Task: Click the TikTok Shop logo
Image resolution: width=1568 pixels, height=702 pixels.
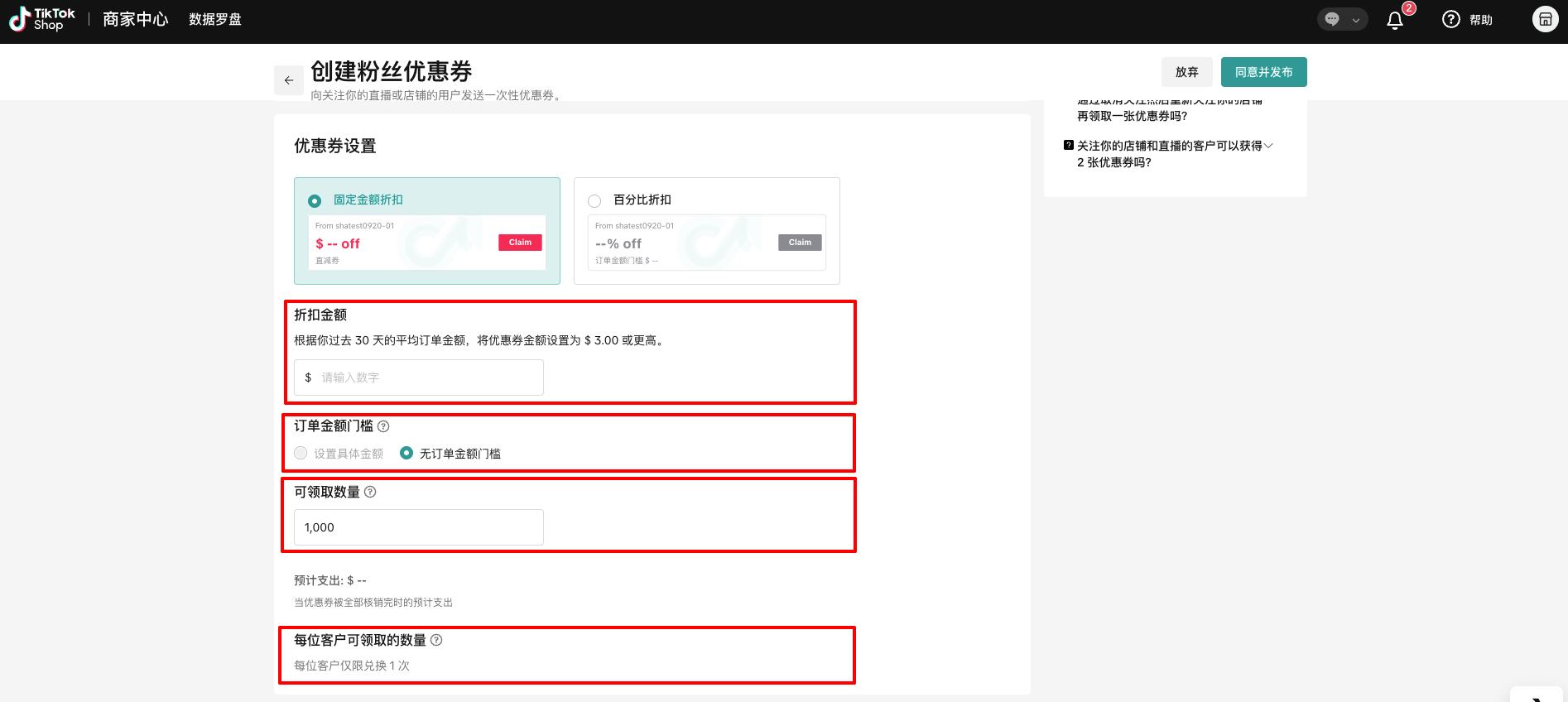Action: click(x=42, y=19)
